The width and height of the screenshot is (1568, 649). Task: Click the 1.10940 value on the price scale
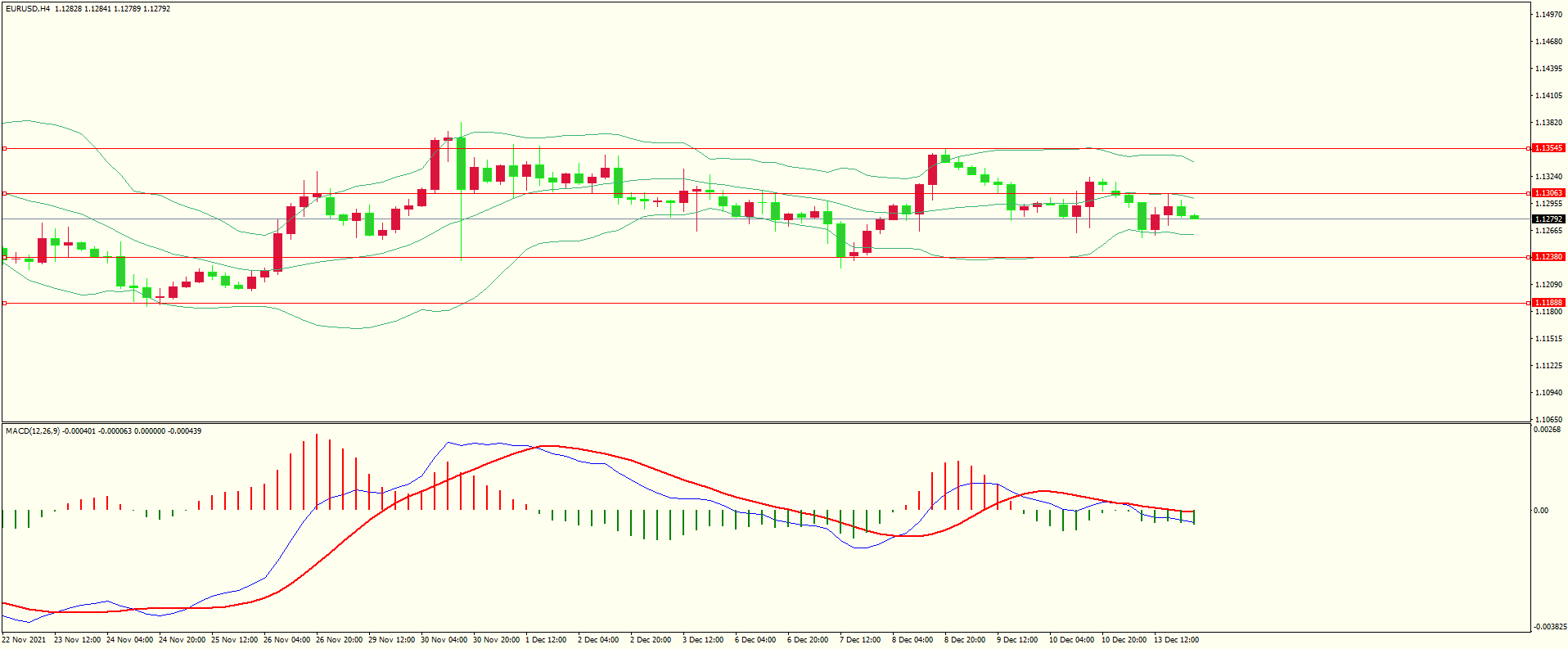[1548, 393]
